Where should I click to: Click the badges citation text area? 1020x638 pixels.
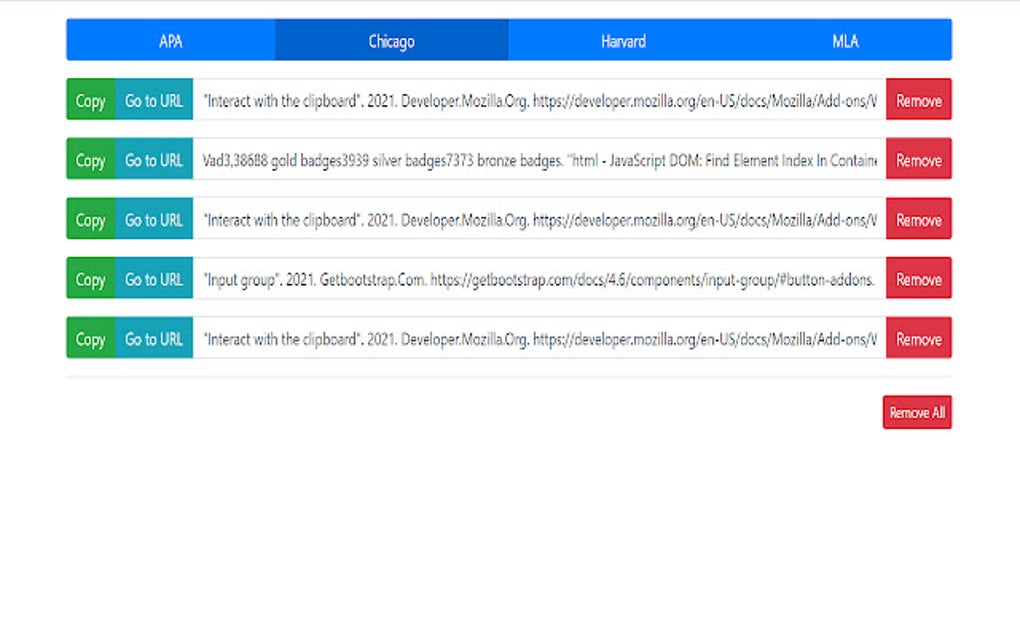[x=540, y=159]
